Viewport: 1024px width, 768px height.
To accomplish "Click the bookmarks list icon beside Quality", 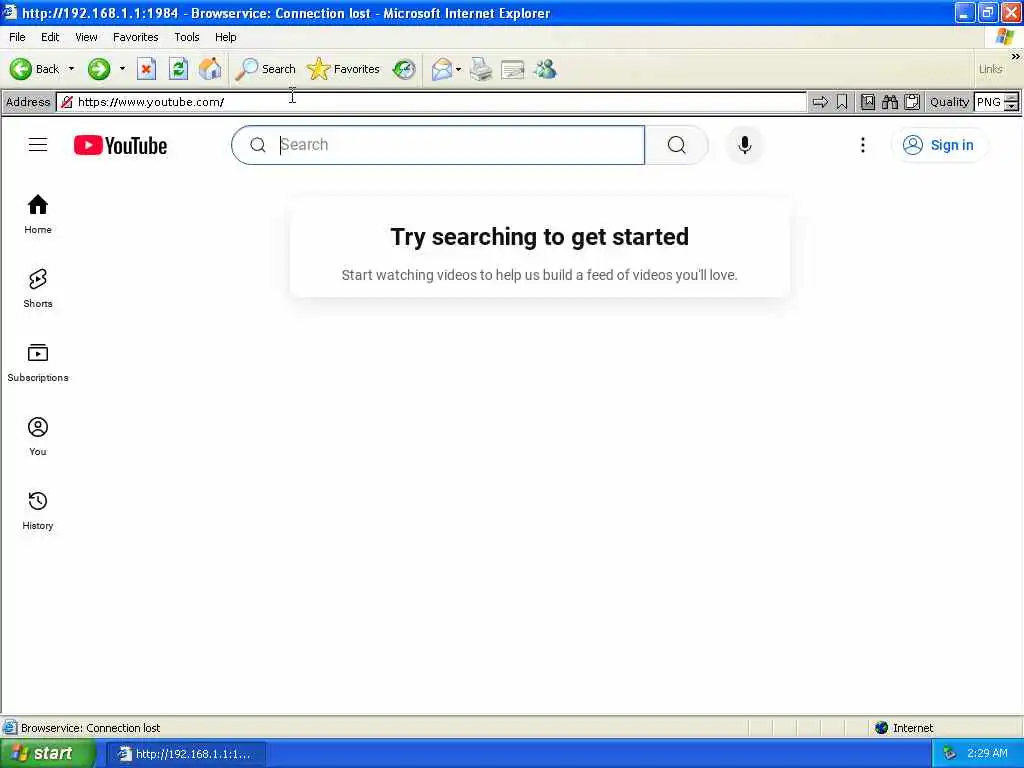I will 867,102.
